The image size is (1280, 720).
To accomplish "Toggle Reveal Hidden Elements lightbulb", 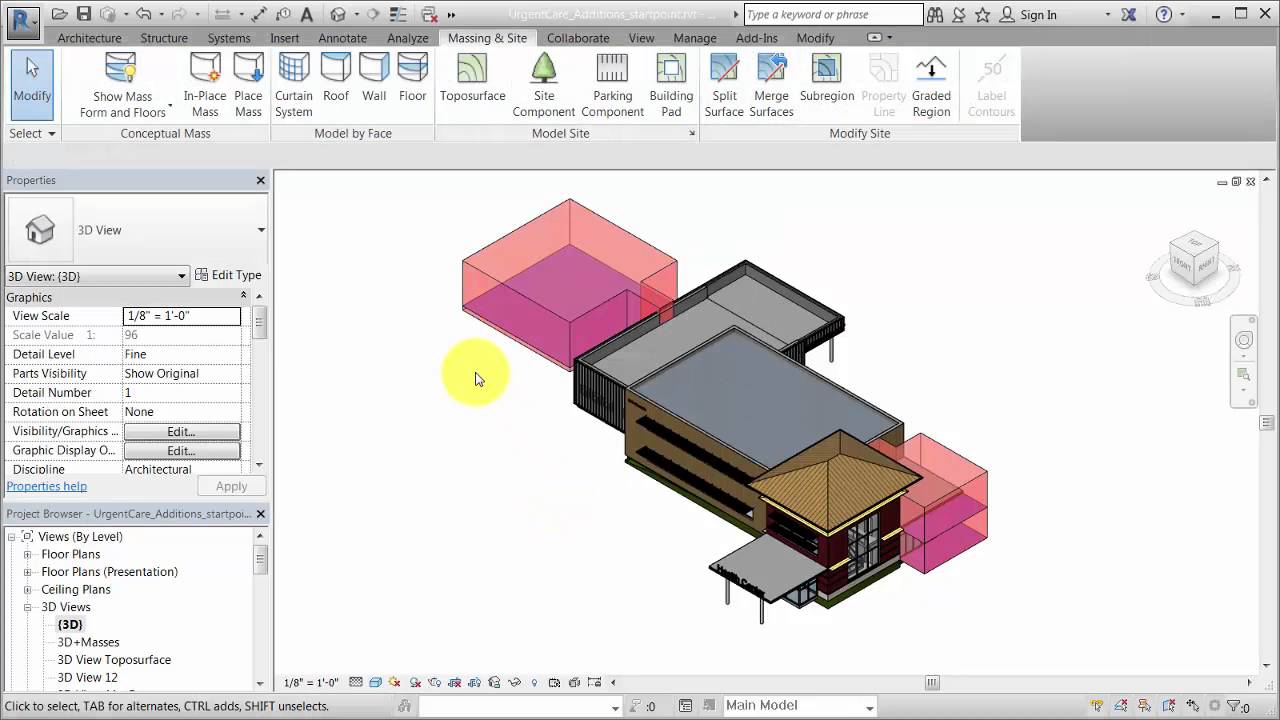I will (534, 683).
